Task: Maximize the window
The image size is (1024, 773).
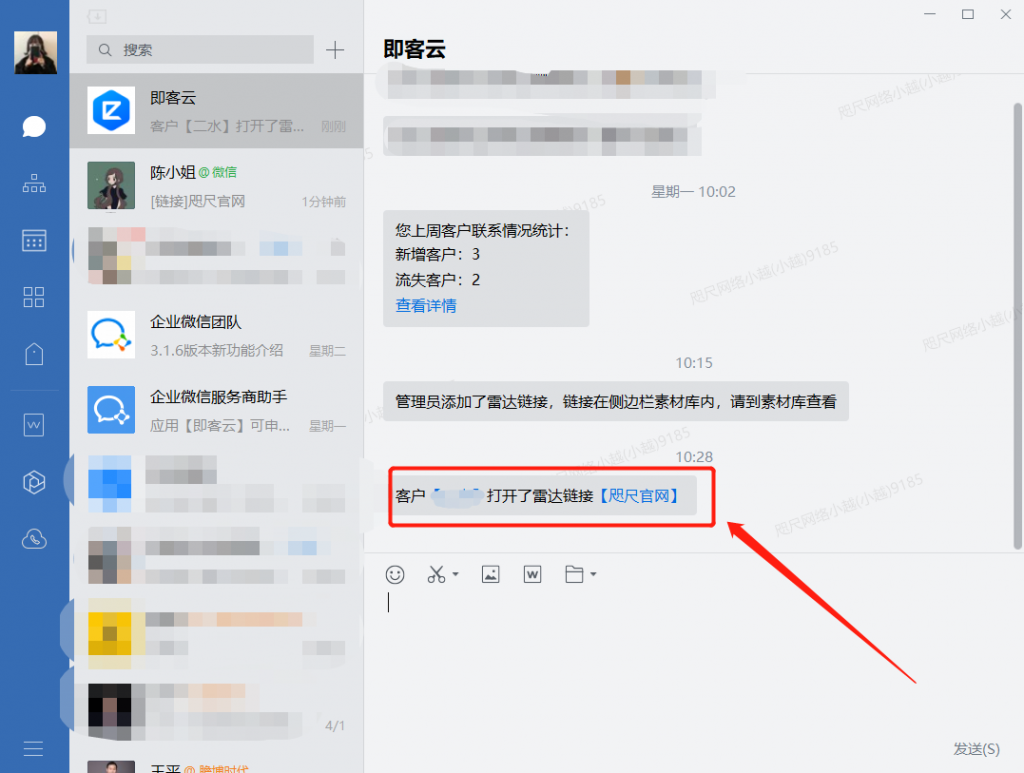Action: [968, 14]
